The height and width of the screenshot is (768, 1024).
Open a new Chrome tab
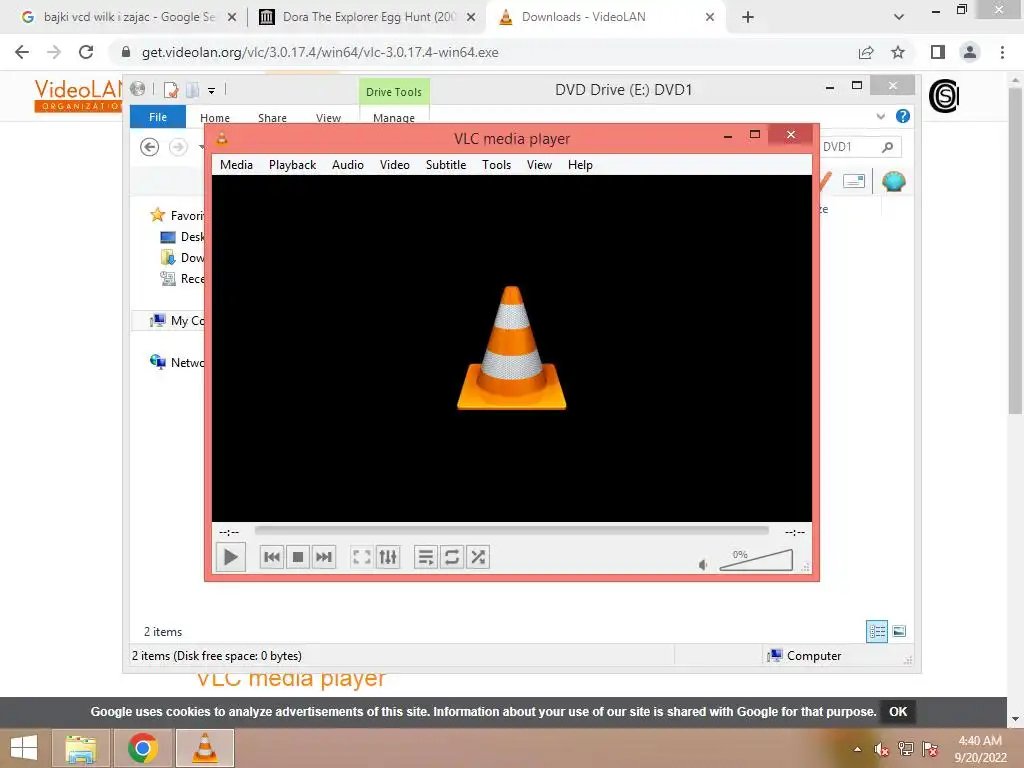pos(748,17)
